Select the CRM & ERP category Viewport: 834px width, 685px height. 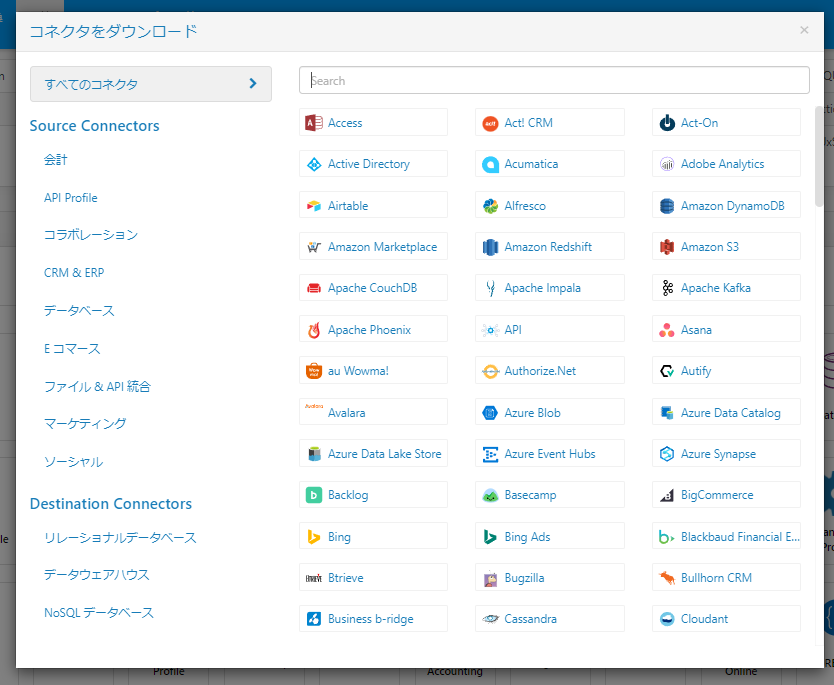pyautogui.click(x=74, y=273)
